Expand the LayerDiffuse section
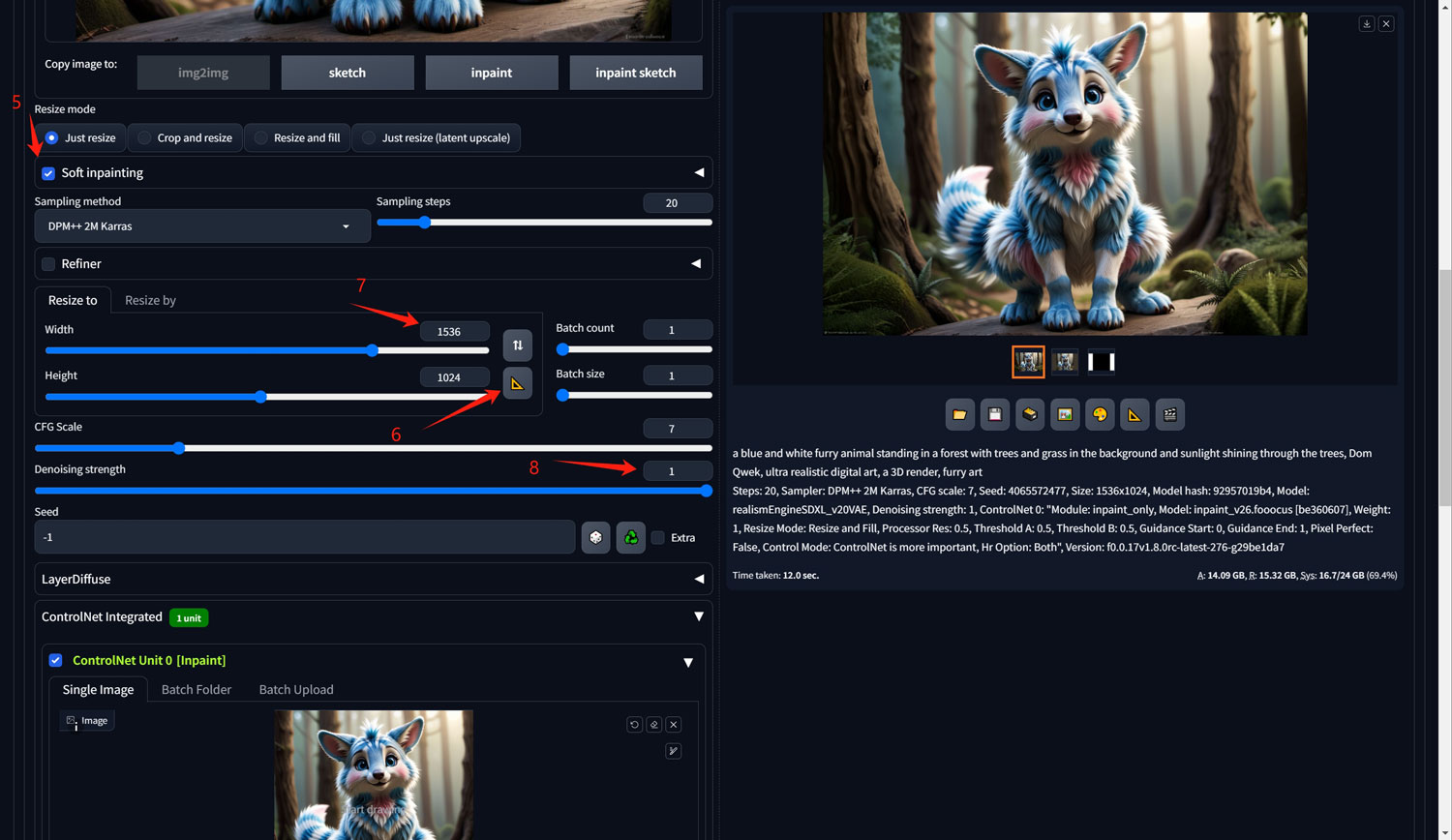Image resolution: width=1452 pixels, height=840 pixels. 699,579
